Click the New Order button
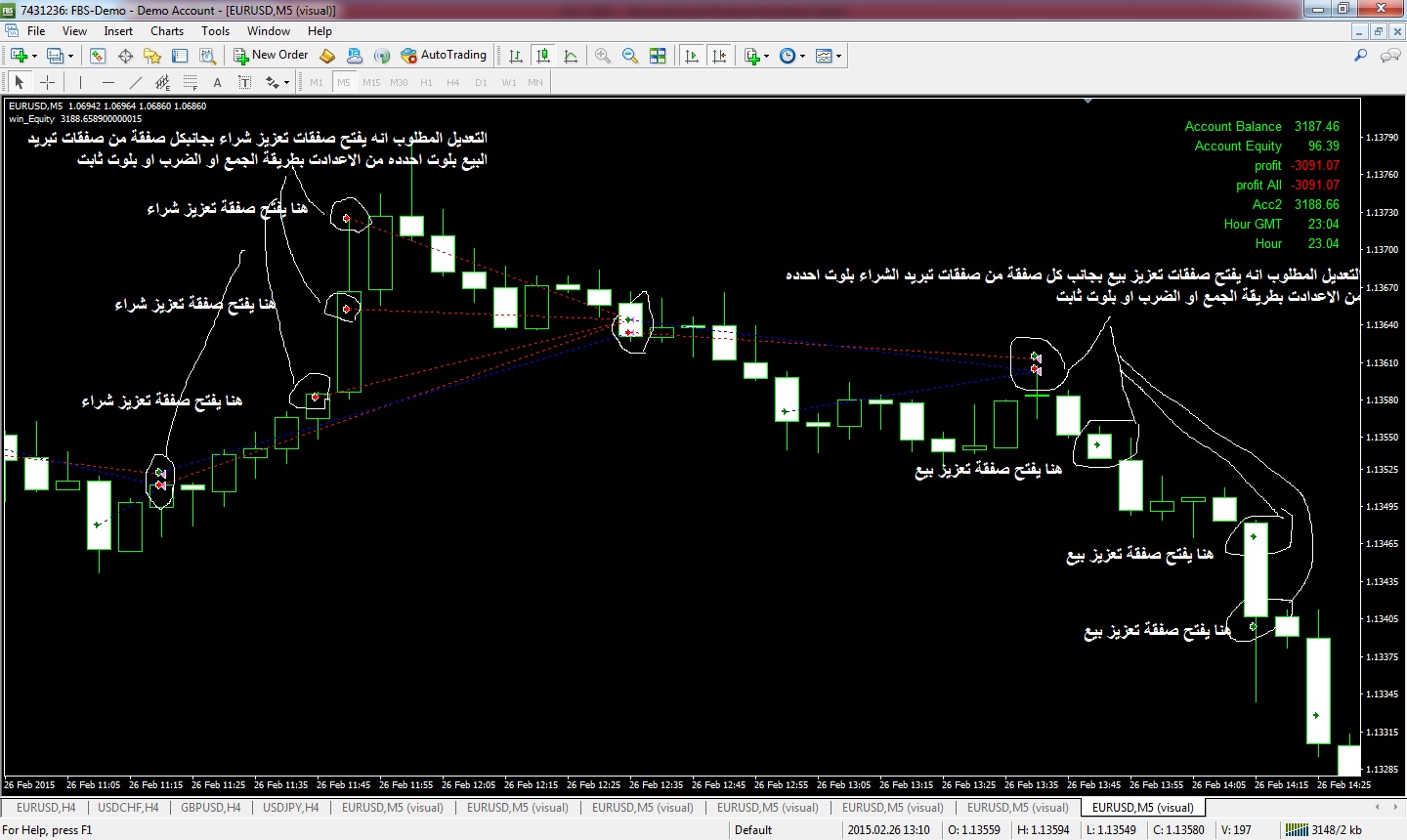Viewport: 1407px width, 840px height. (271, 56)
